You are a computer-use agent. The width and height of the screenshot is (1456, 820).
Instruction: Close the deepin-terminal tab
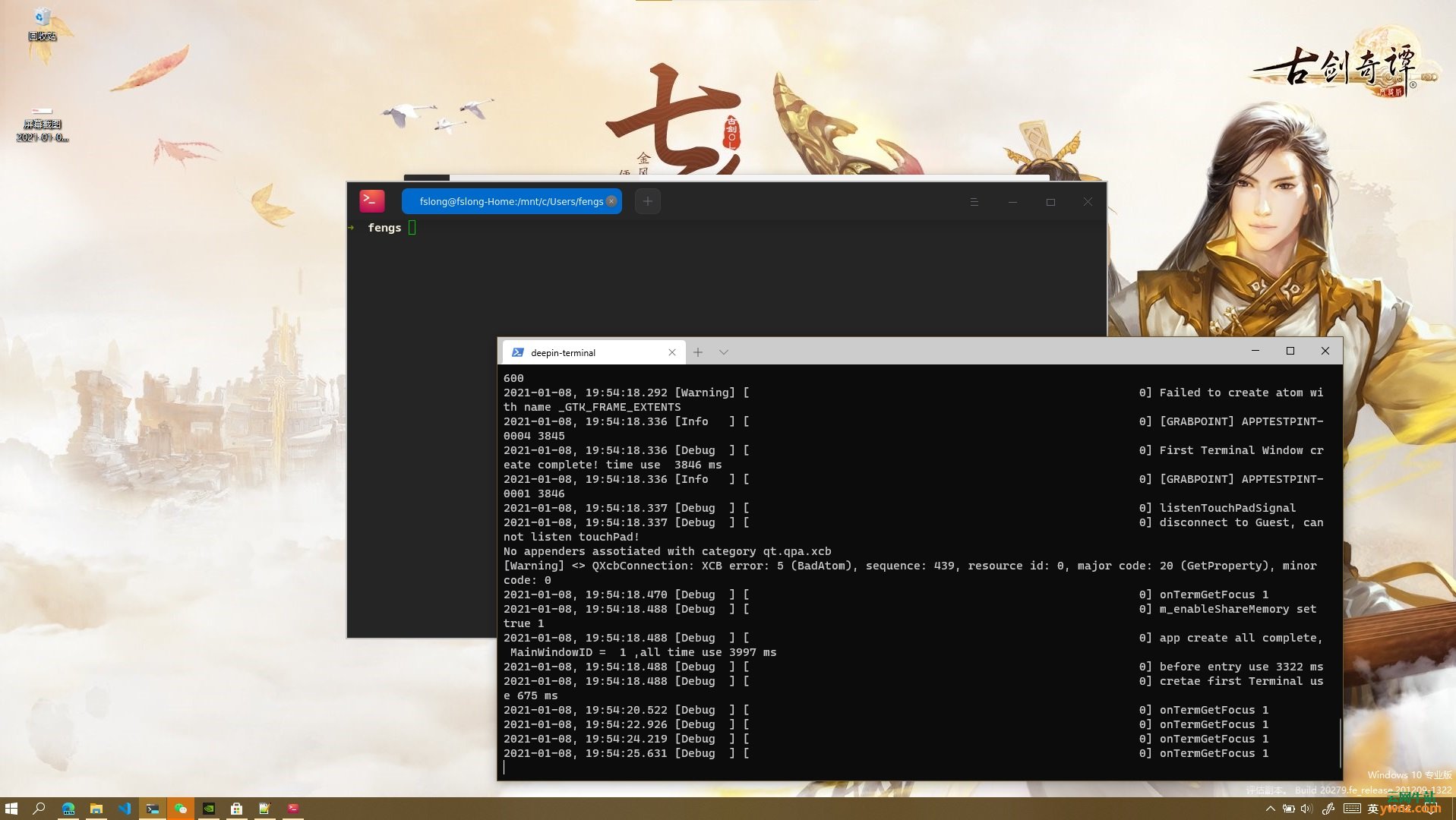672,352
